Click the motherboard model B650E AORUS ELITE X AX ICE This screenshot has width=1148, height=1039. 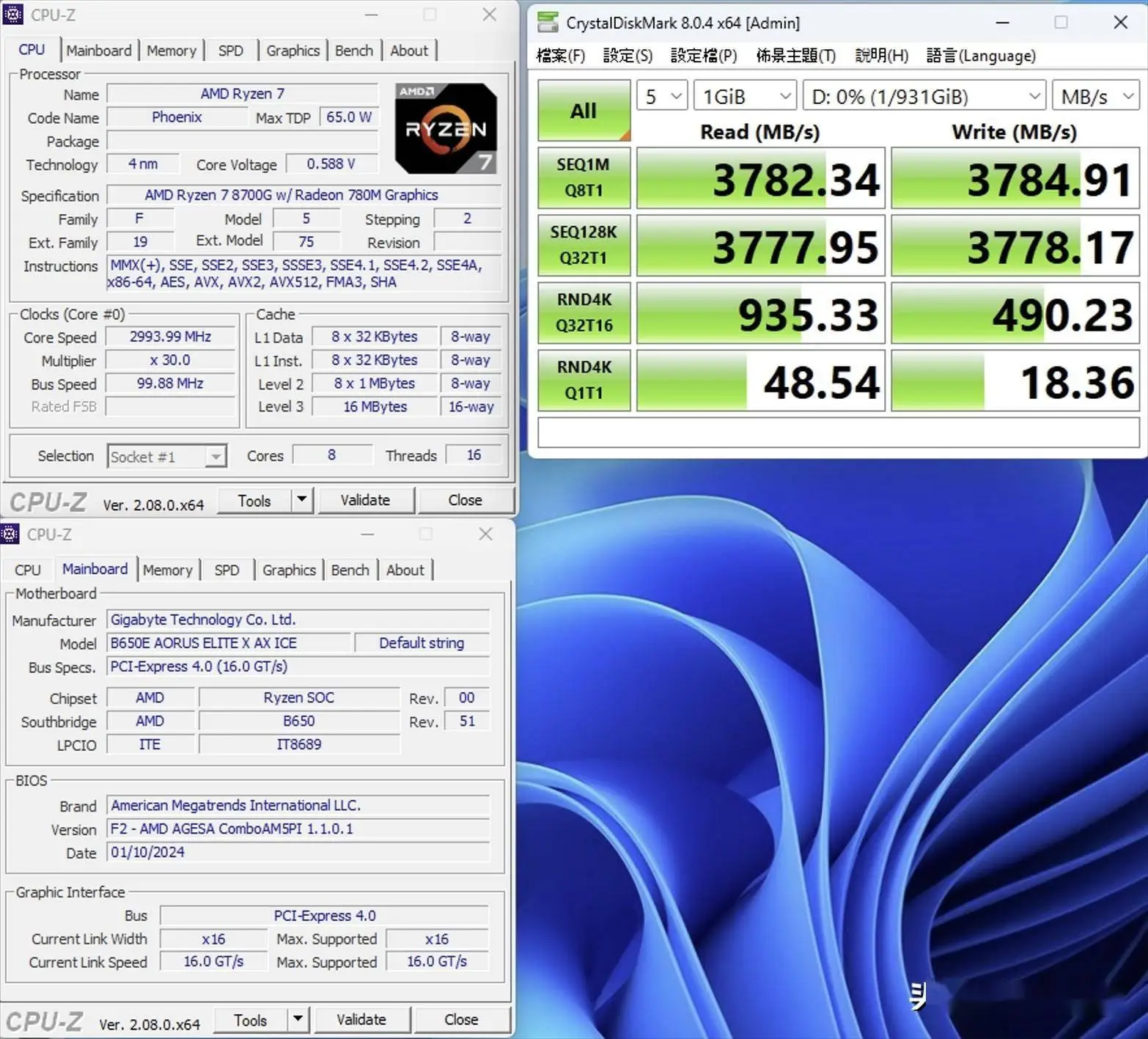228,643
